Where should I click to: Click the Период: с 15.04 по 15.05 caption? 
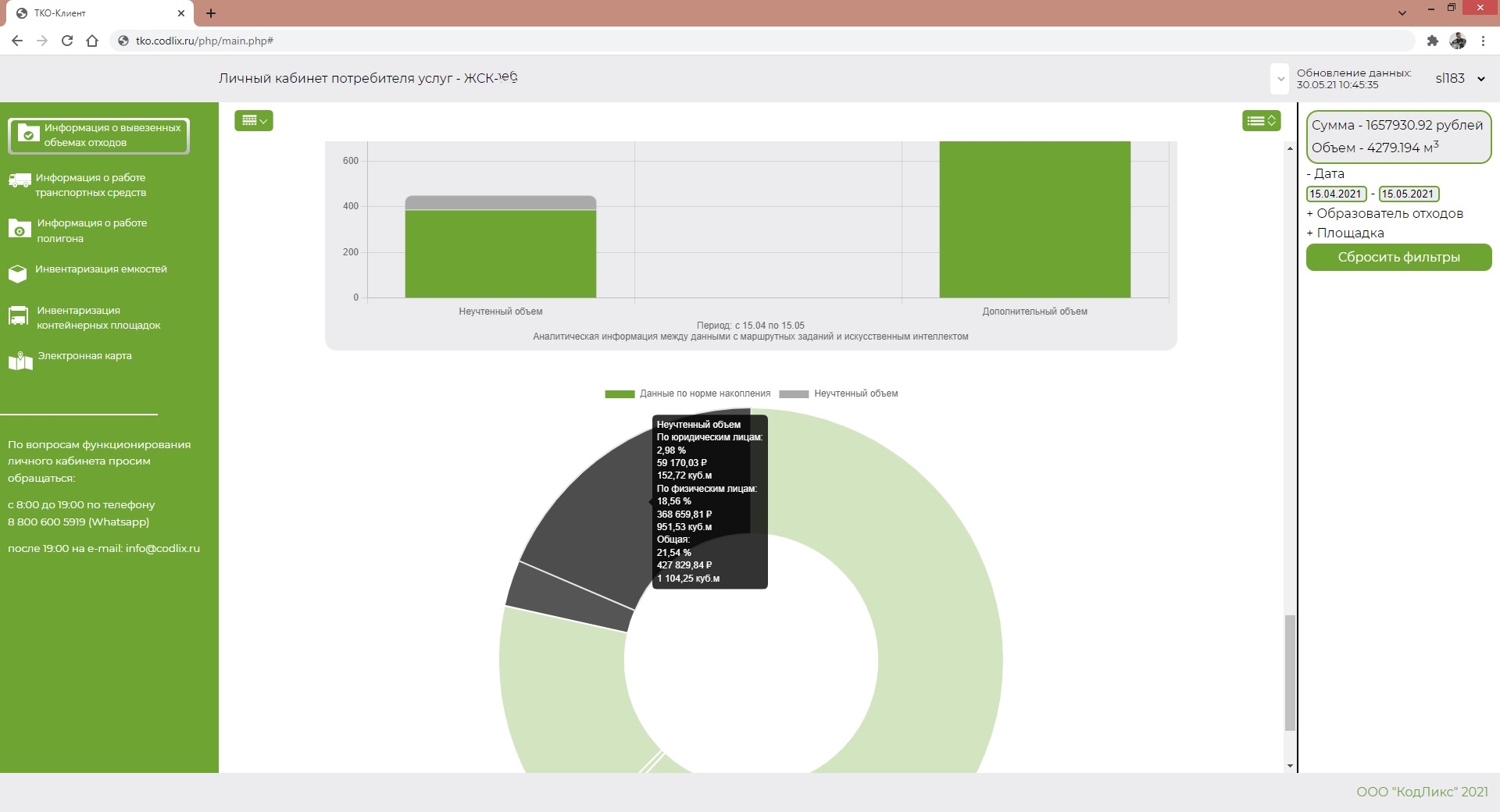pyautogui.click(x=750, y=326)
